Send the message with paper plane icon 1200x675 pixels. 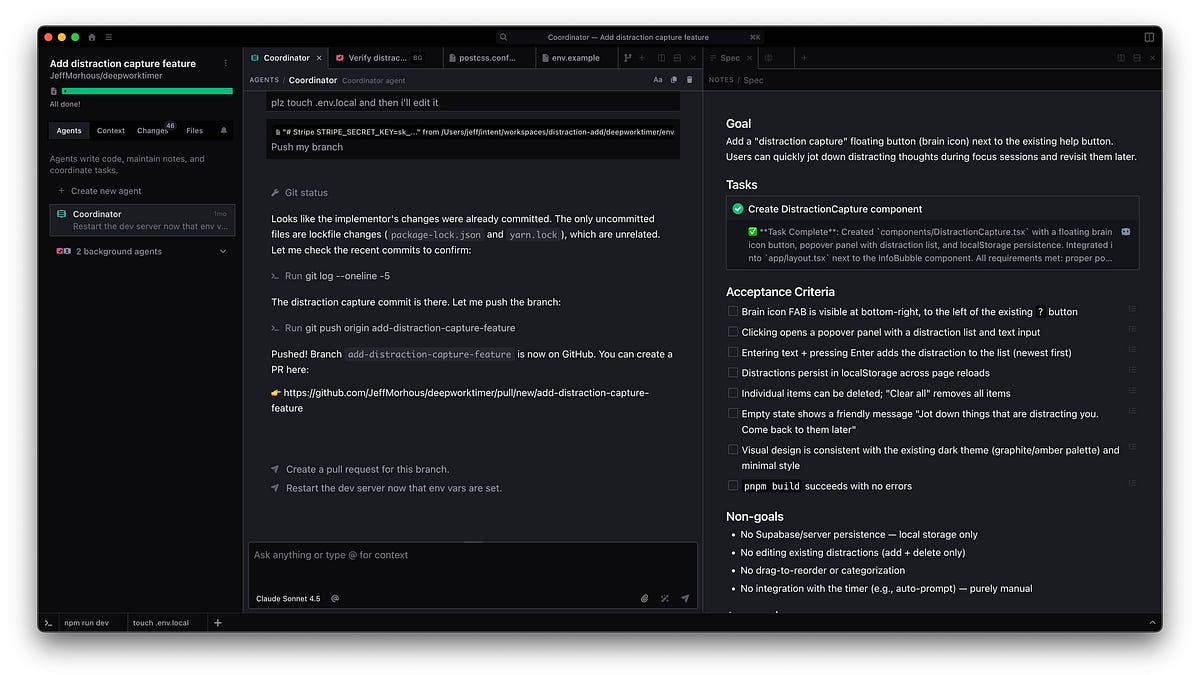coord(685,598)
